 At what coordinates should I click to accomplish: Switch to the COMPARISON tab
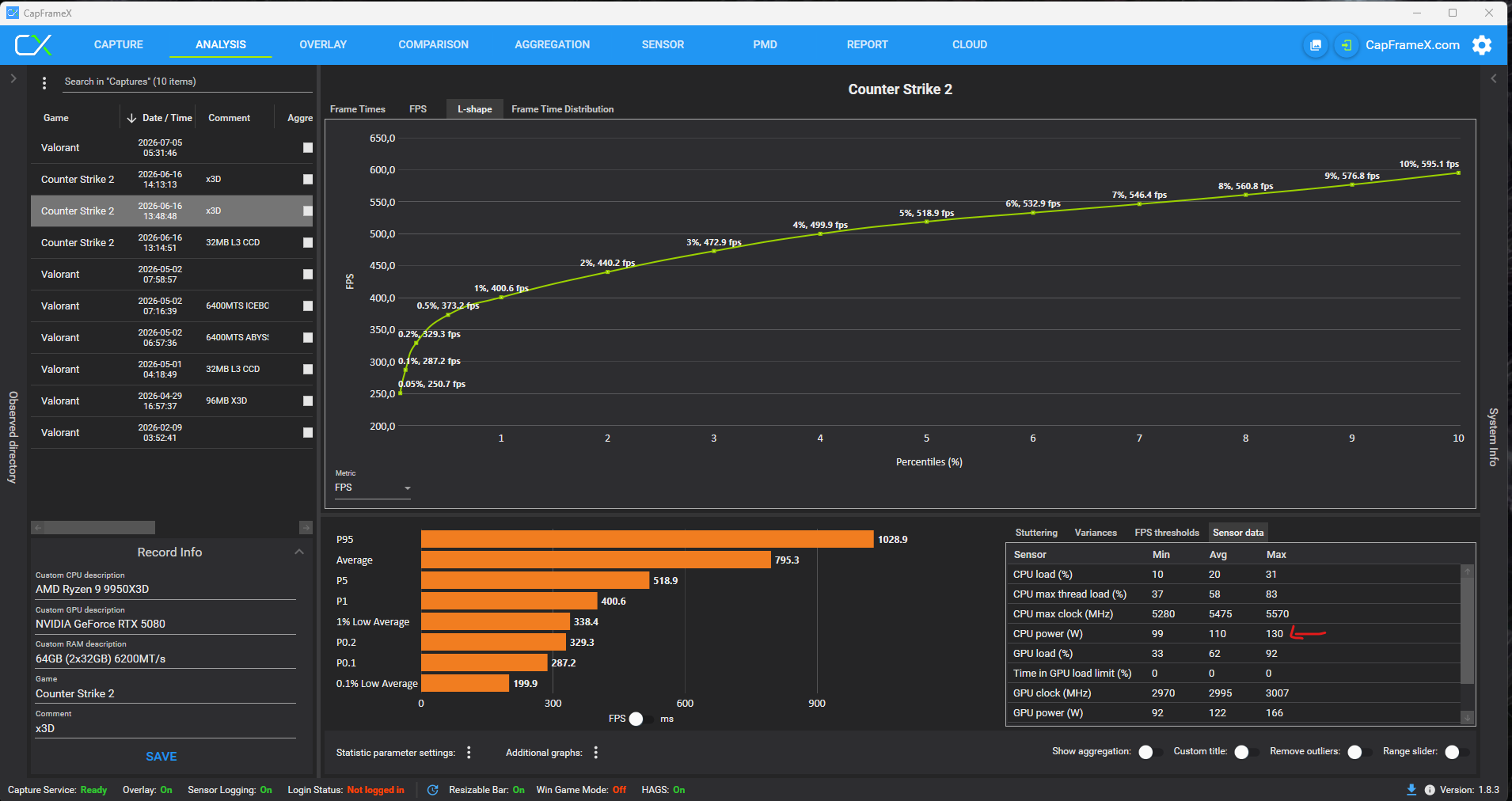433,45
